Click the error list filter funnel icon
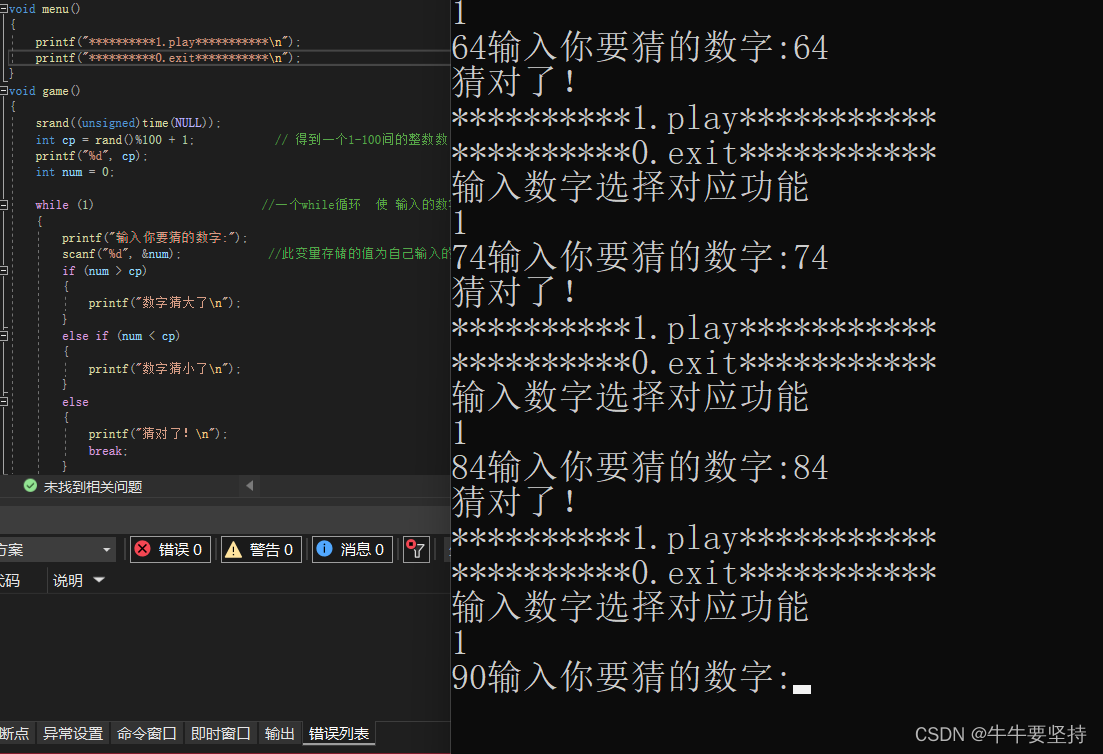 coord(416,549)
